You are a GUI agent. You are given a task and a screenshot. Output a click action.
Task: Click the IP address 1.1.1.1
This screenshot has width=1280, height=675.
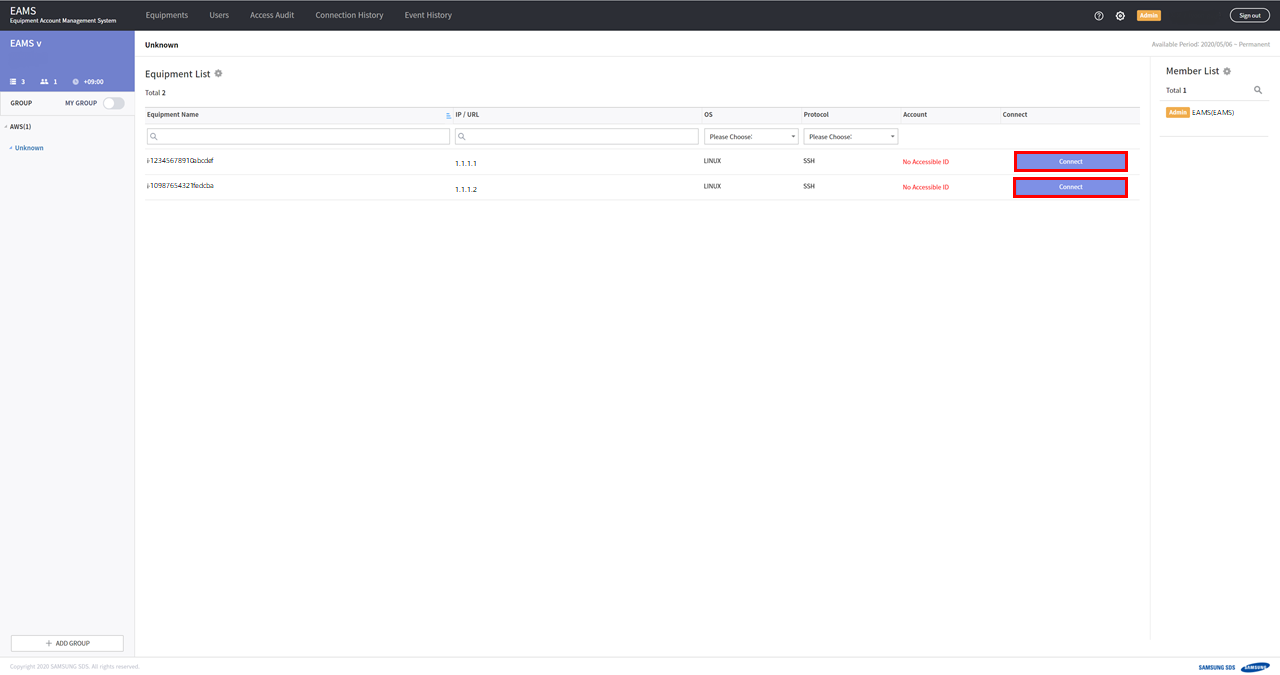click(x=466, y=162)
